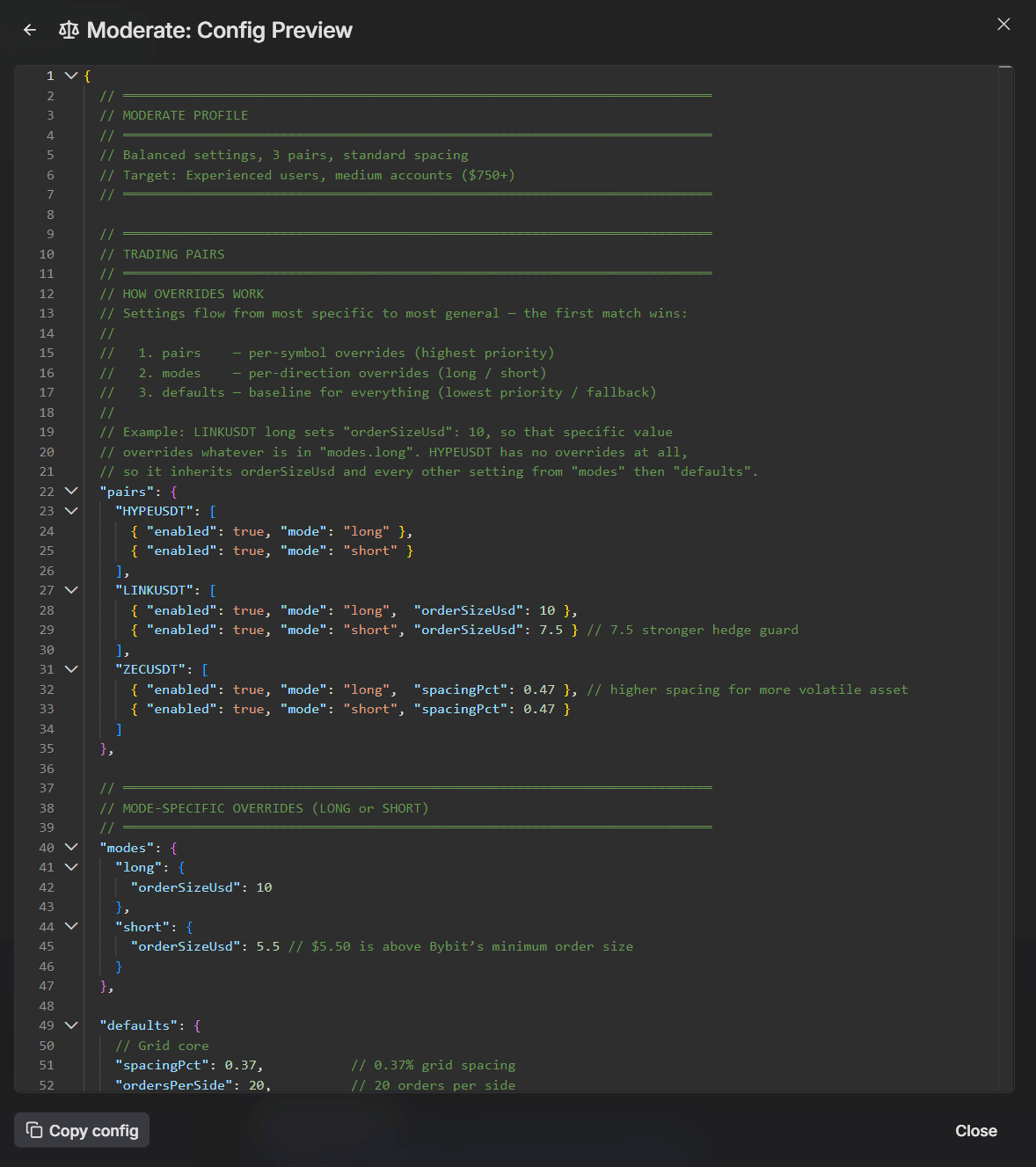The image size is (1036, 1167).
Task: Click the "MODERATE PROFILE" comment text
Action: point(174,115)
